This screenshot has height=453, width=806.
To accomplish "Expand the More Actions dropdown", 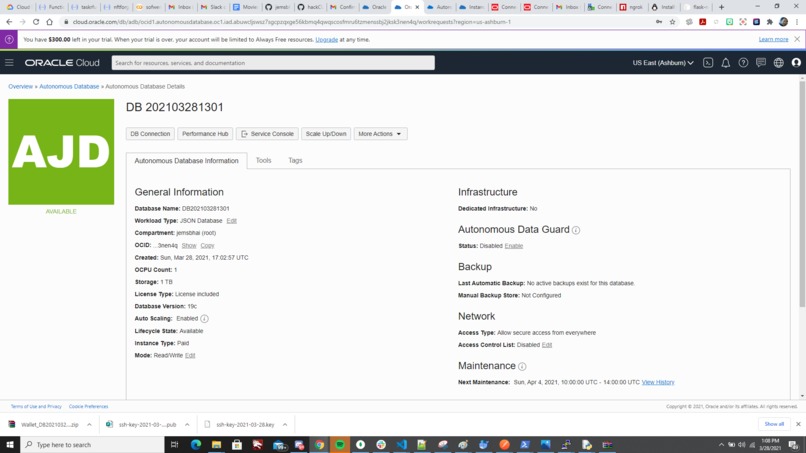I will pyautogui.click(x=380, y=134).
